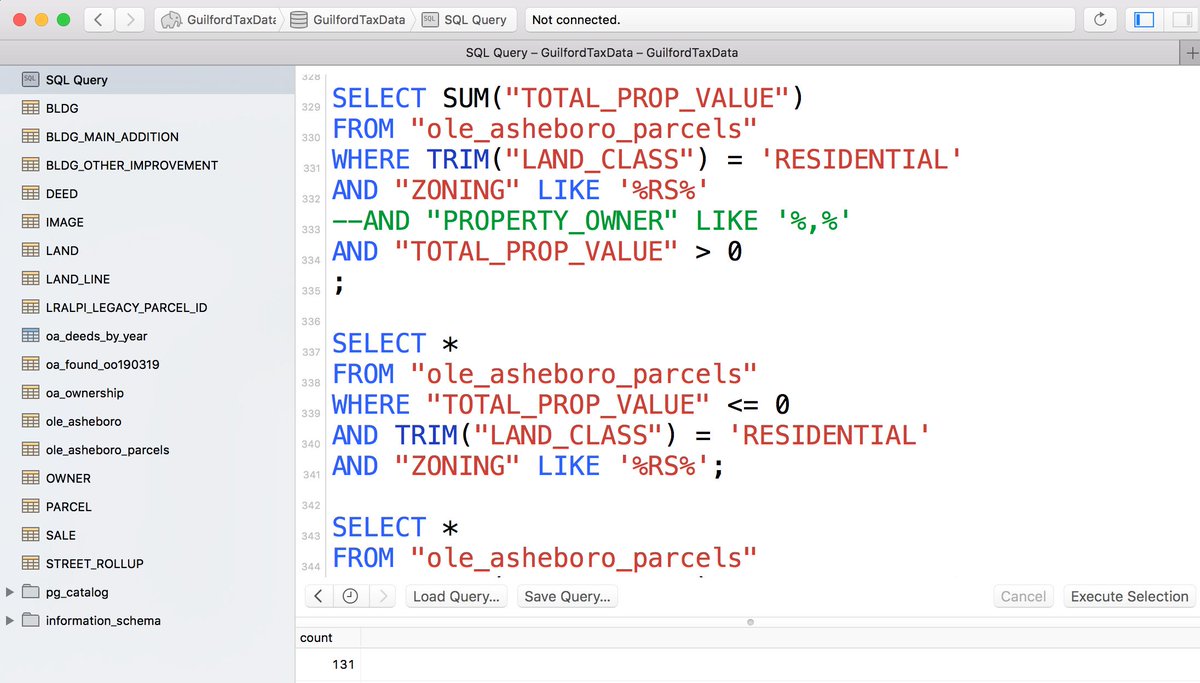Reload using the refresh button
Screen dimensions: 1200x683
pos(1100,19)
